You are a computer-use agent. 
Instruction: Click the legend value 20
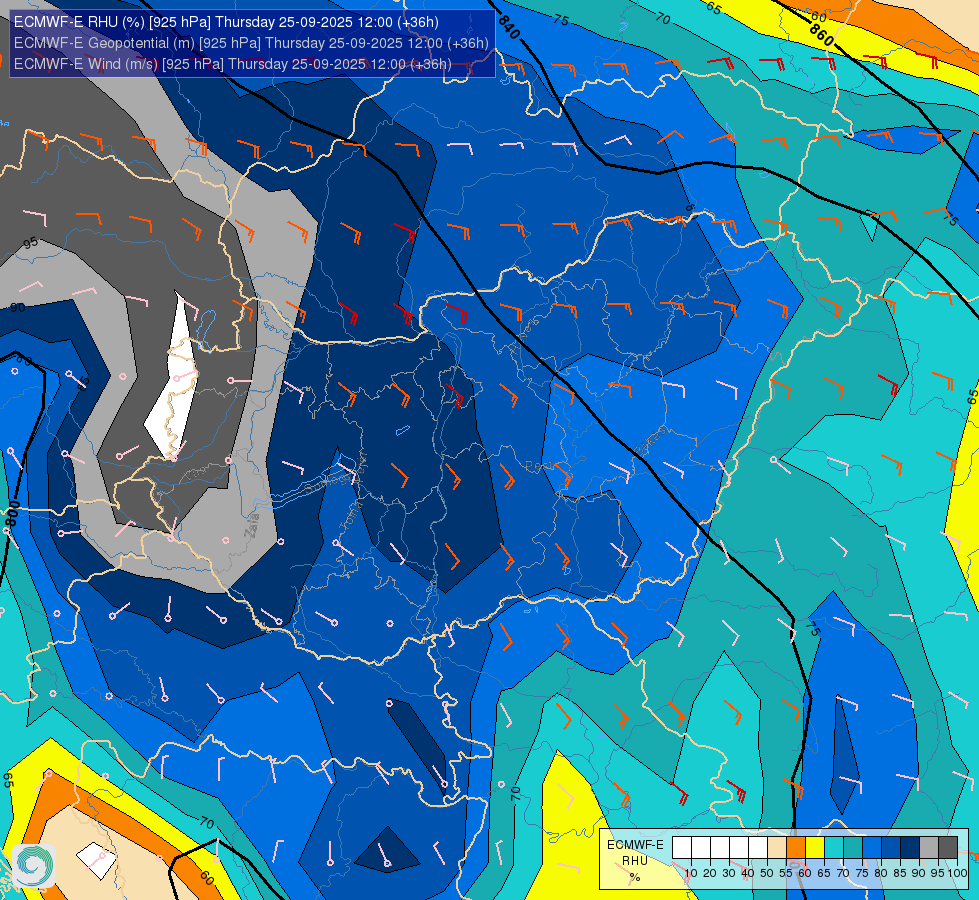(x=710, y=873)
